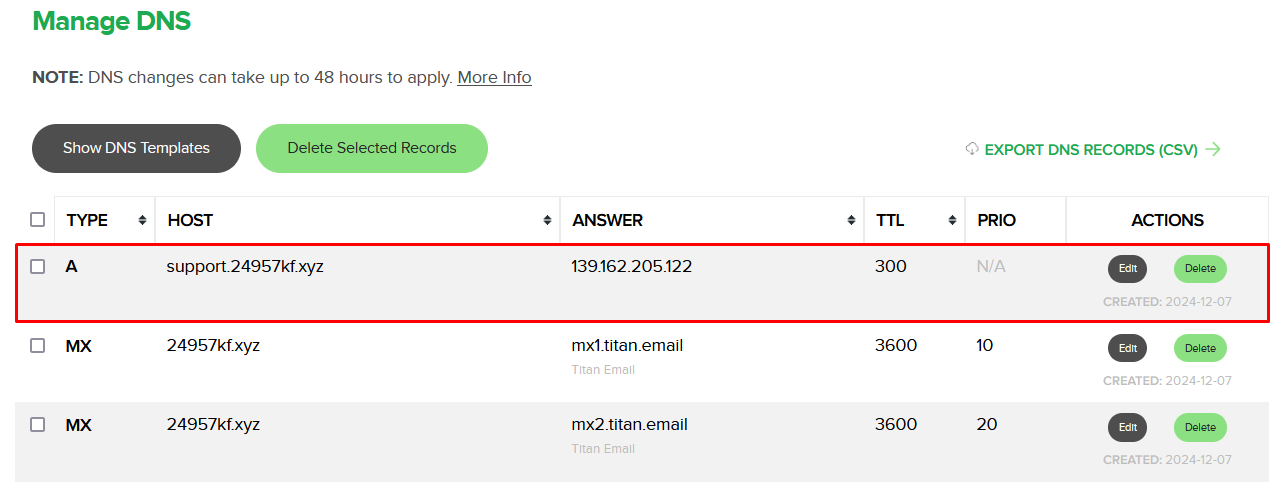The width and height of the screenshot is (1285, 490).
Task: Edit the A record for support.24957kf.xyz
Action: pos(1127,269)
